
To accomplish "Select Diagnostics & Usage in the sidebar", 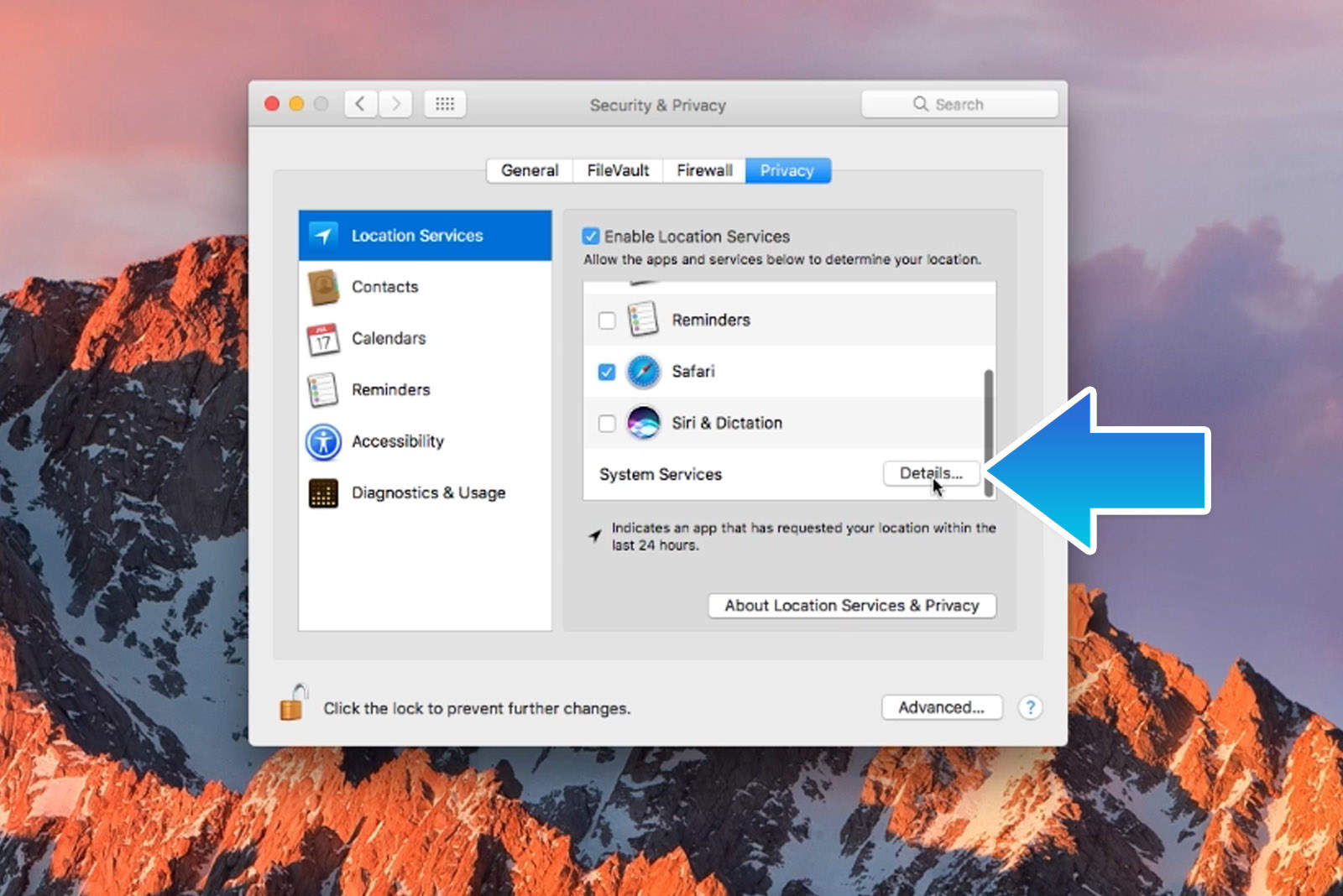I will (427, 493).
